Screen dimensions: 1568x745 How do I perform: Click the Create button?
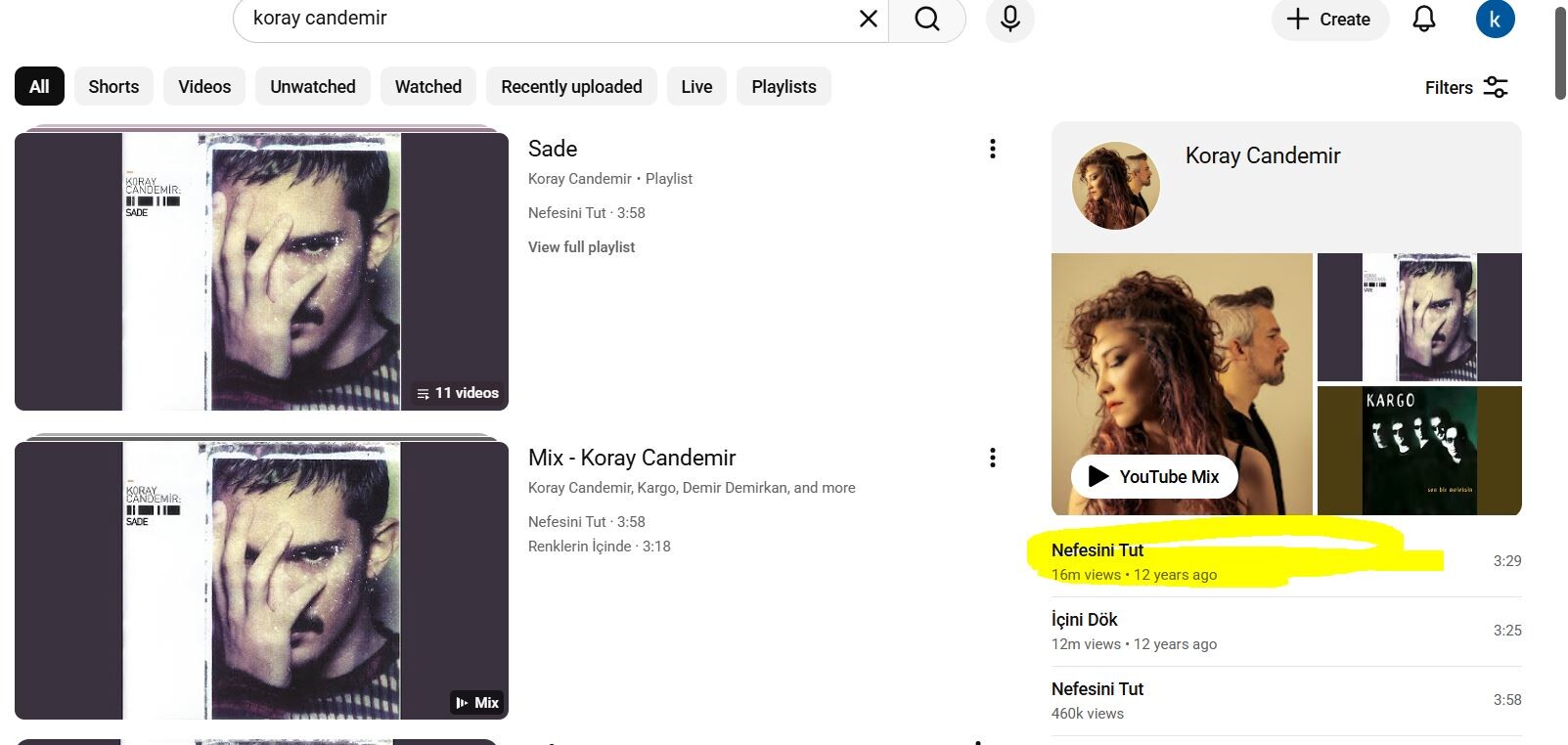coord(1329,19)
